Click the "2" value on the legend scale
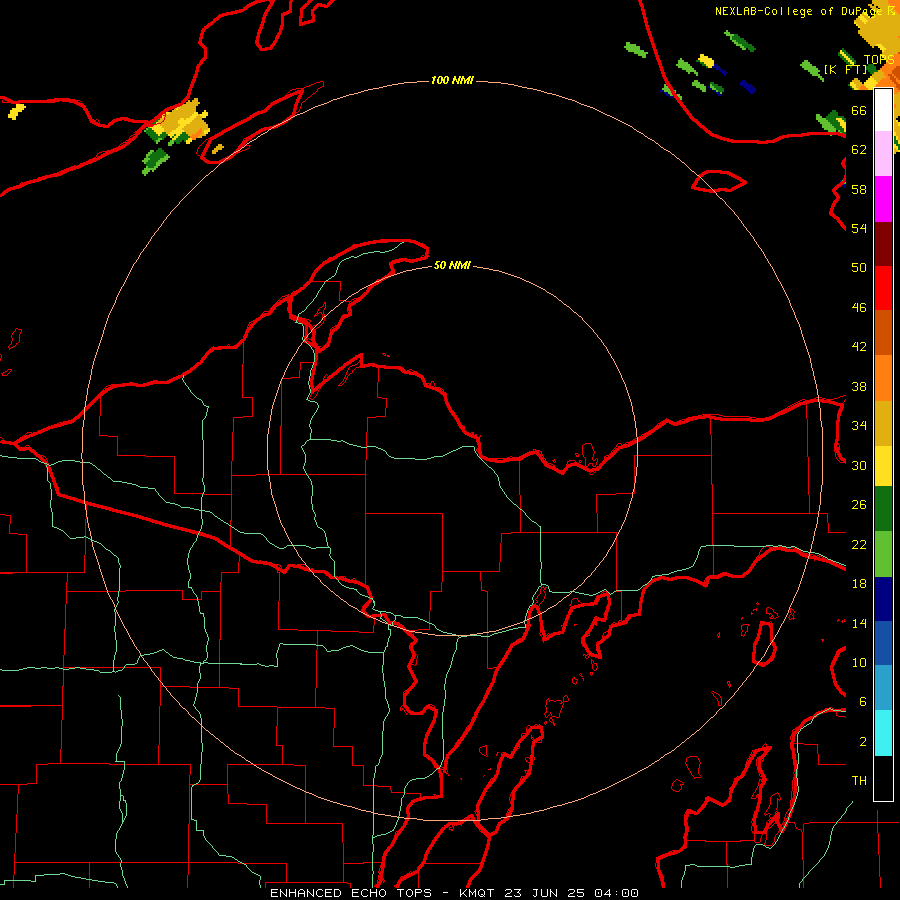This screenshot has height=900, width=900. 863,742
